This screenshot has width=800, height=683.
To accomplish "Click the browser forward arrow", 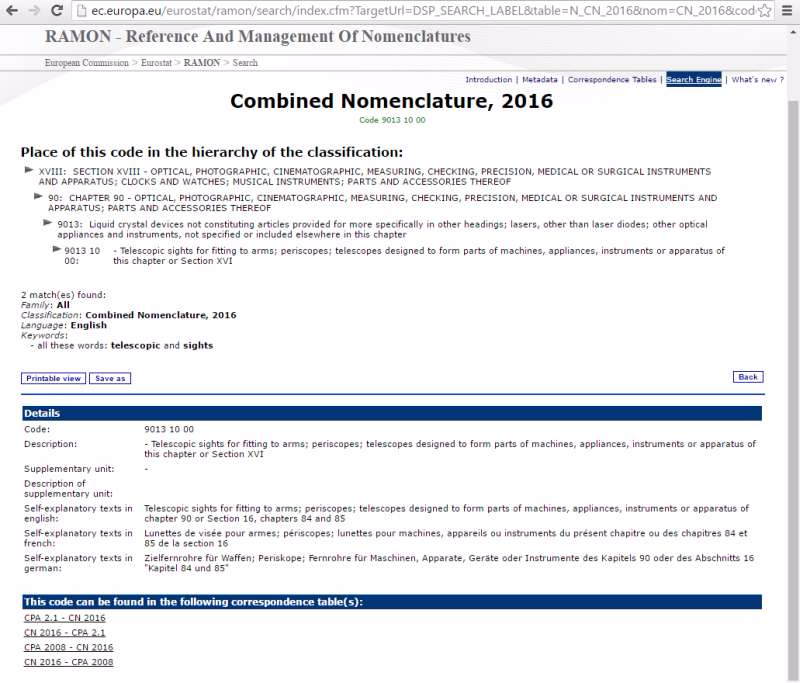I will 34,10.
